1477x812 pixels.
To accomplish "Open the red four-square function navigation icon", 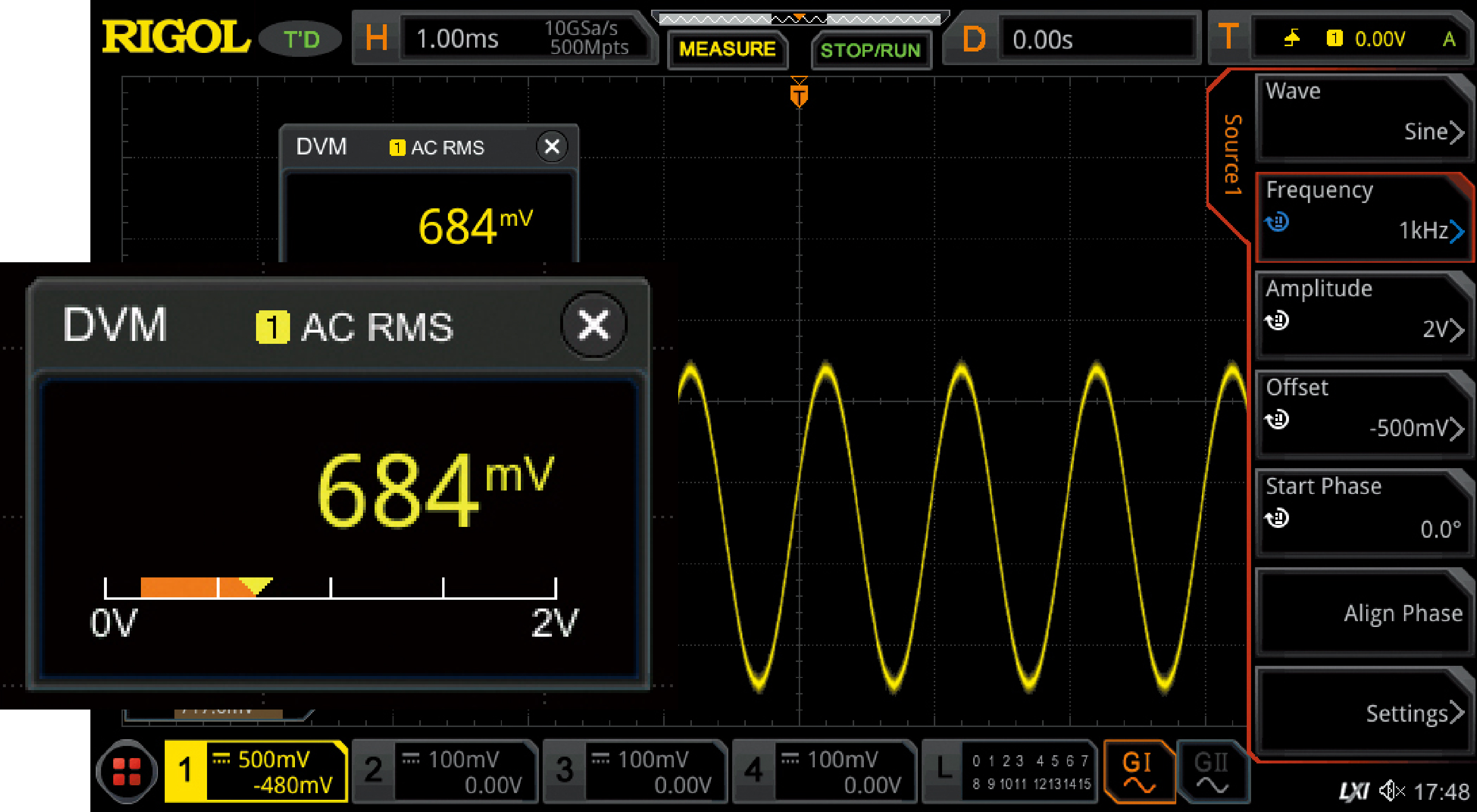I will click(127, 771).
